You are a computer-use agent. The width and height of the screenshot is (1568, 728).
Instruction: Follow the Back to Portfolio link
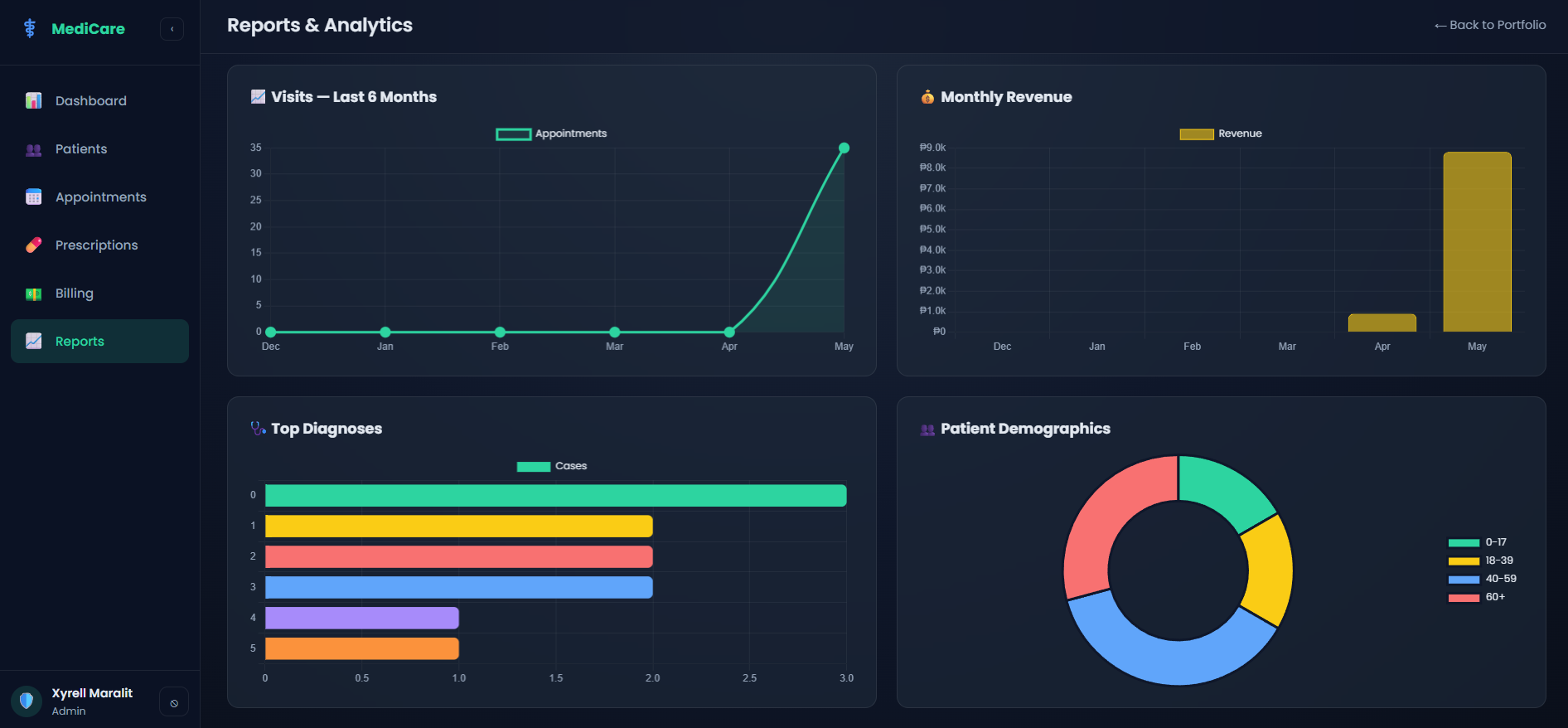pos(1490,25)
